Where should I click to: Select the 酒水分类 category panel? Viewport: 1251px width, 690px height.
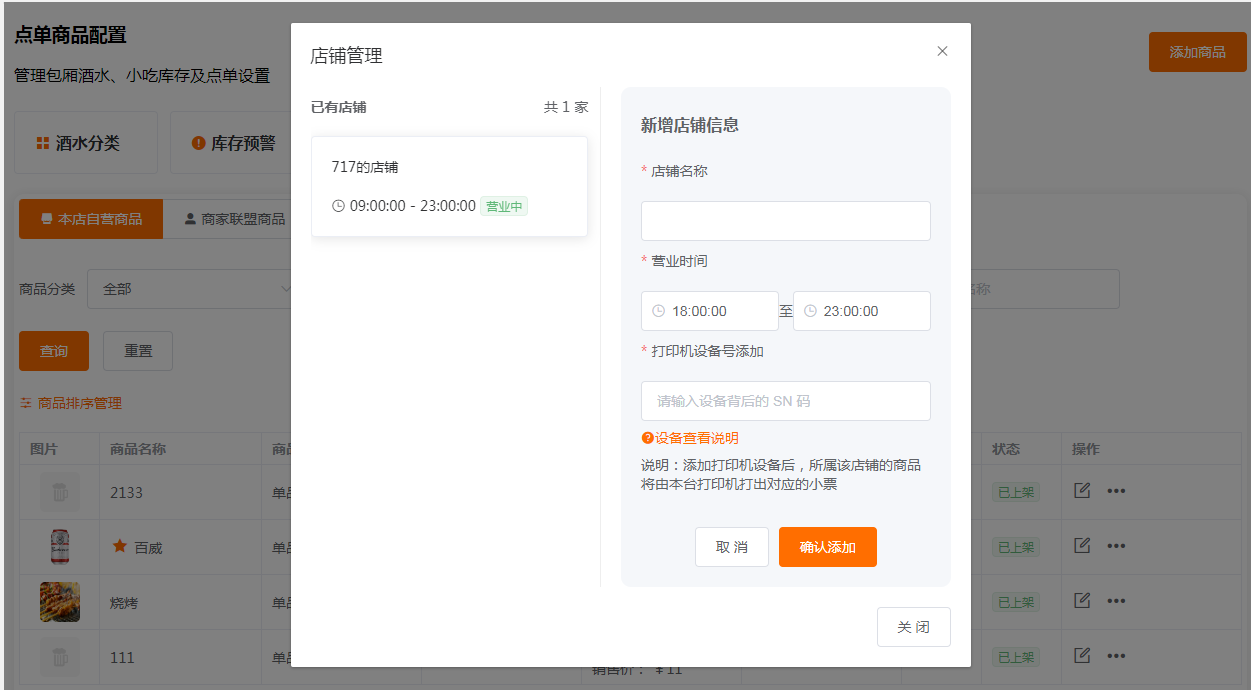point(85,142)
